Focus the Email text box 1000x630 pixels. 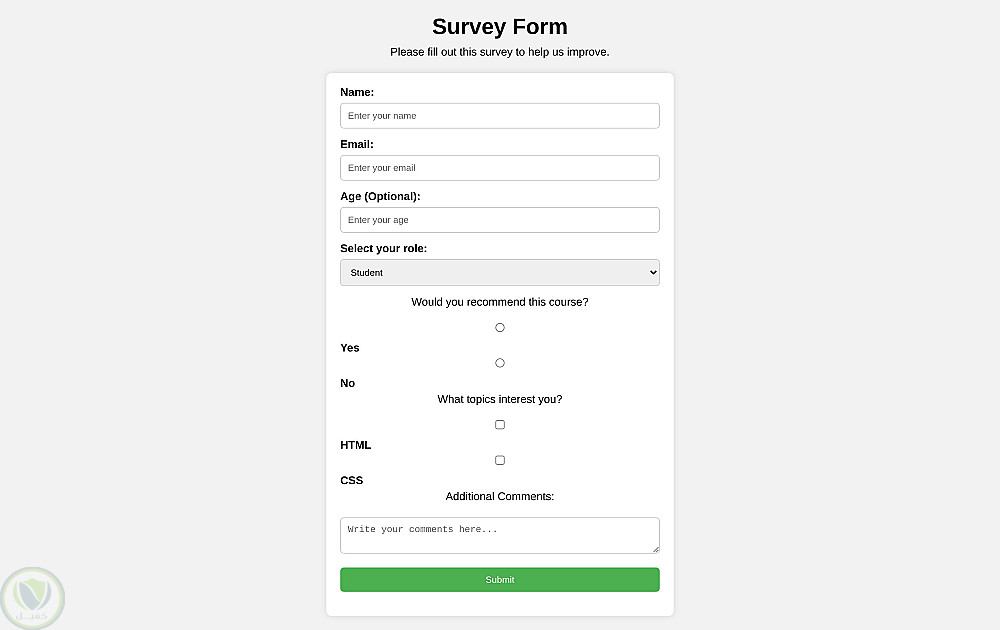pos(499,168)
